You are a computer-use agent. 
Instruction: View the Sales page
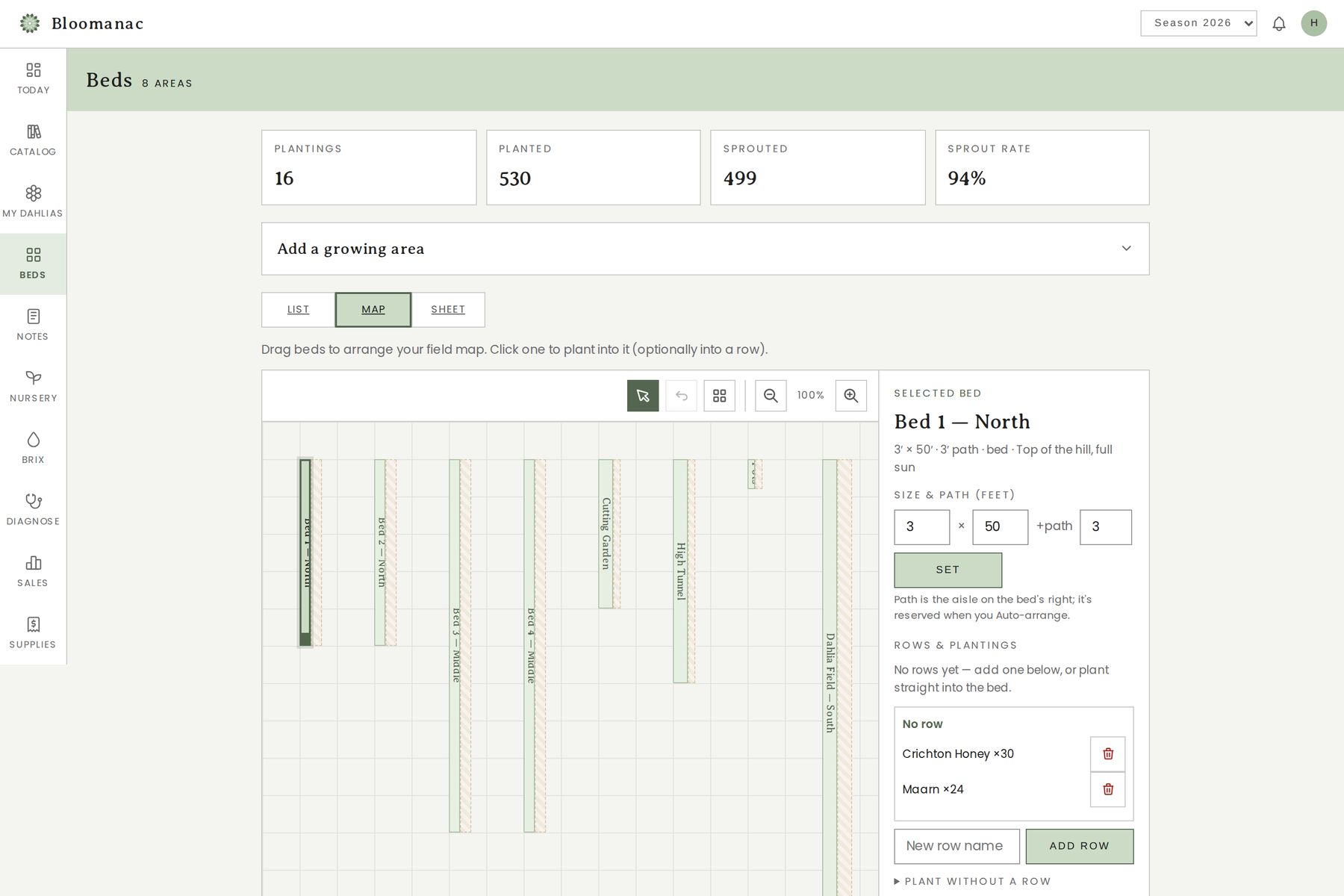pos(33,572)
